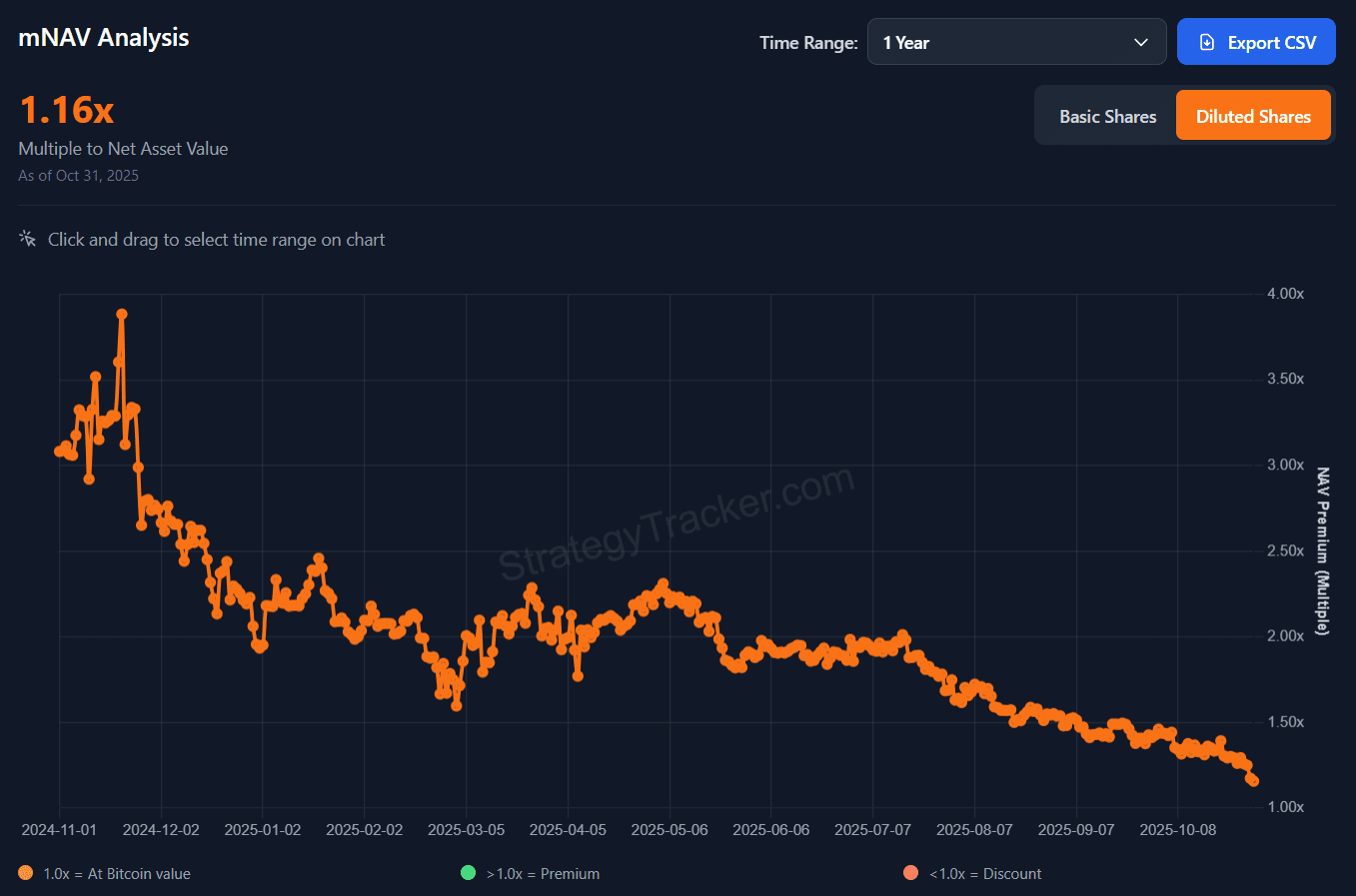
Task: Click the StrategyTracker.com watermark
Action: coord(677,524)
